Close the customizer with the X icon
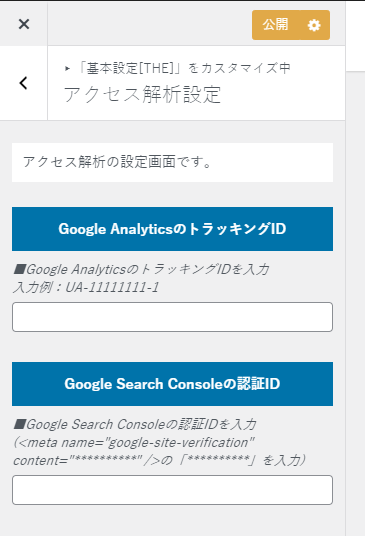 24,24
